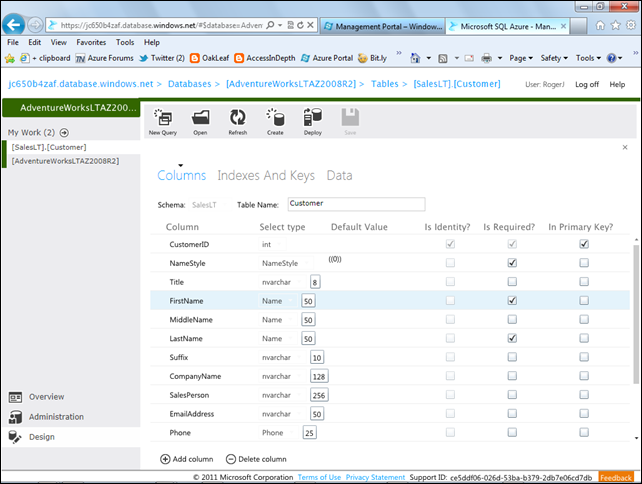This screenshot has height=484, width=642.
Task: Toggle LastName Is Required checkbox
Action: coord(512,338)
